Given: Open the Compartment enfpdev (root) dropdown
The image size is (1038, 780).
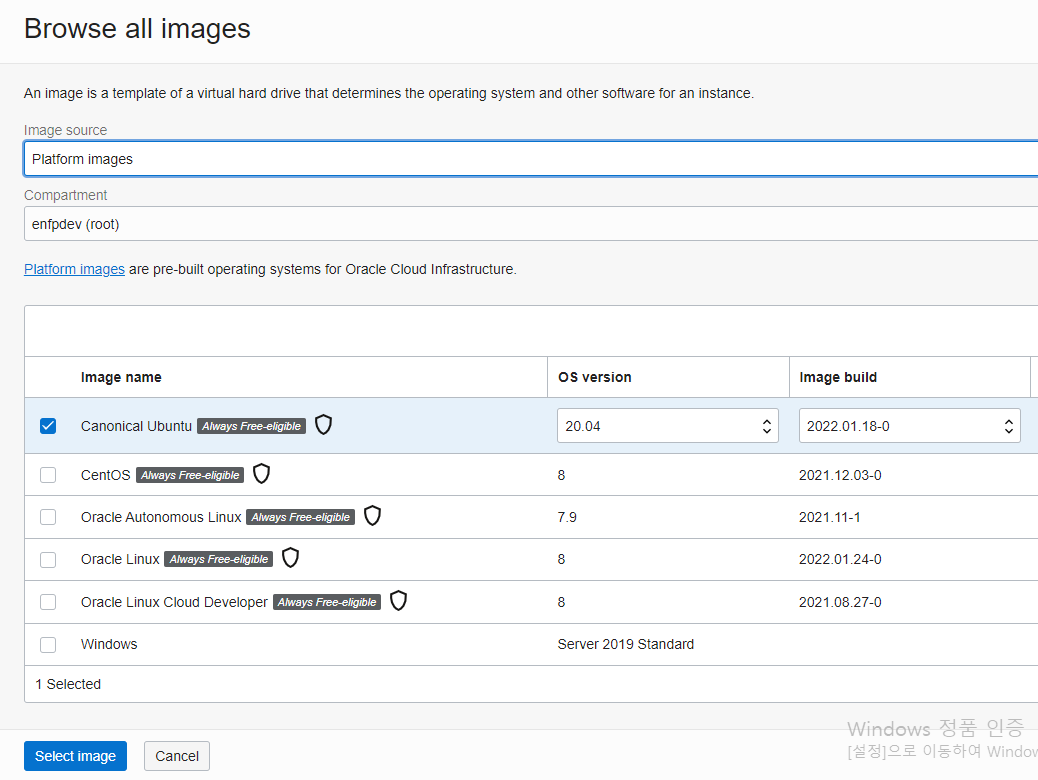Looking at the screenshot, I should coord(531,224).
